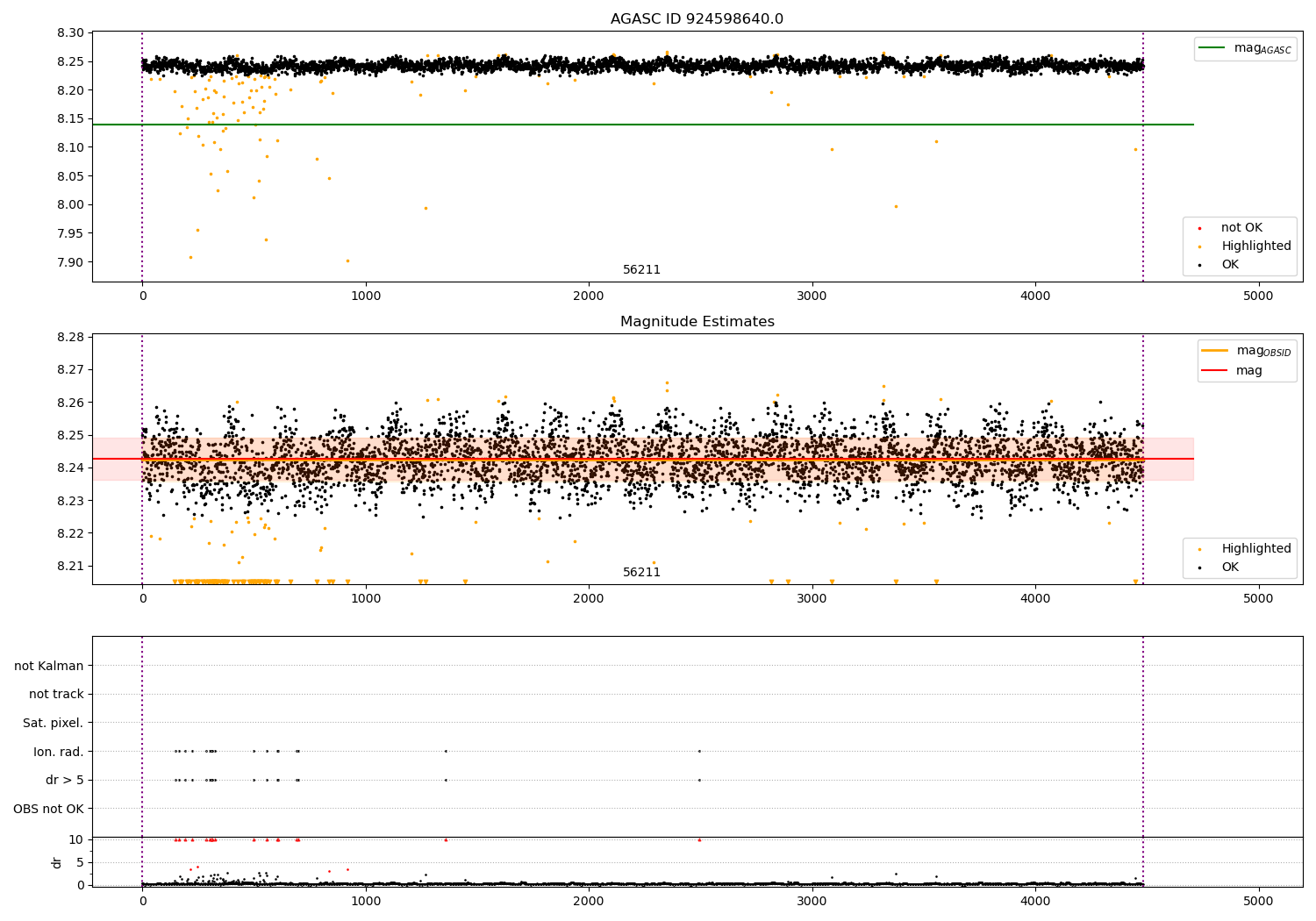
Task: Click the '7.90' y-axis tick label
Action: [x=70, y=262]
